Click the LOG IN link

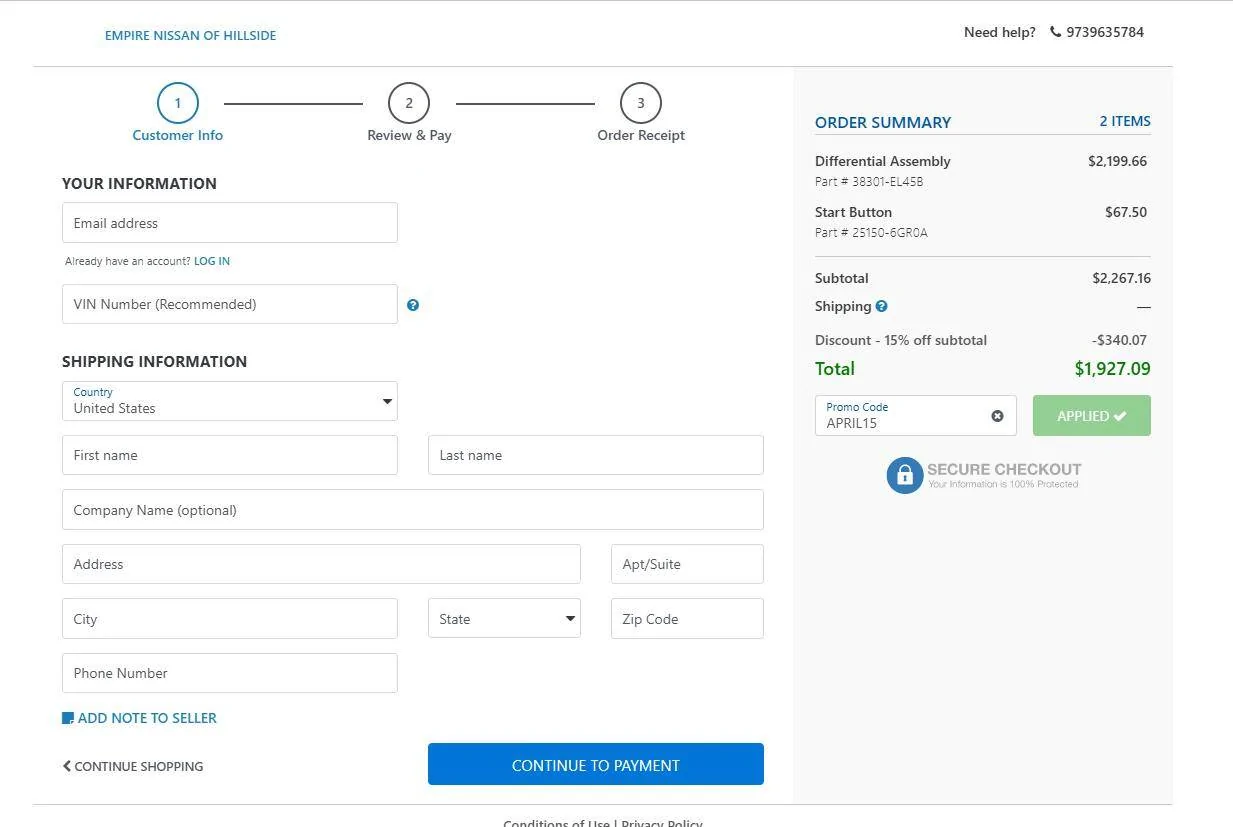212,261
